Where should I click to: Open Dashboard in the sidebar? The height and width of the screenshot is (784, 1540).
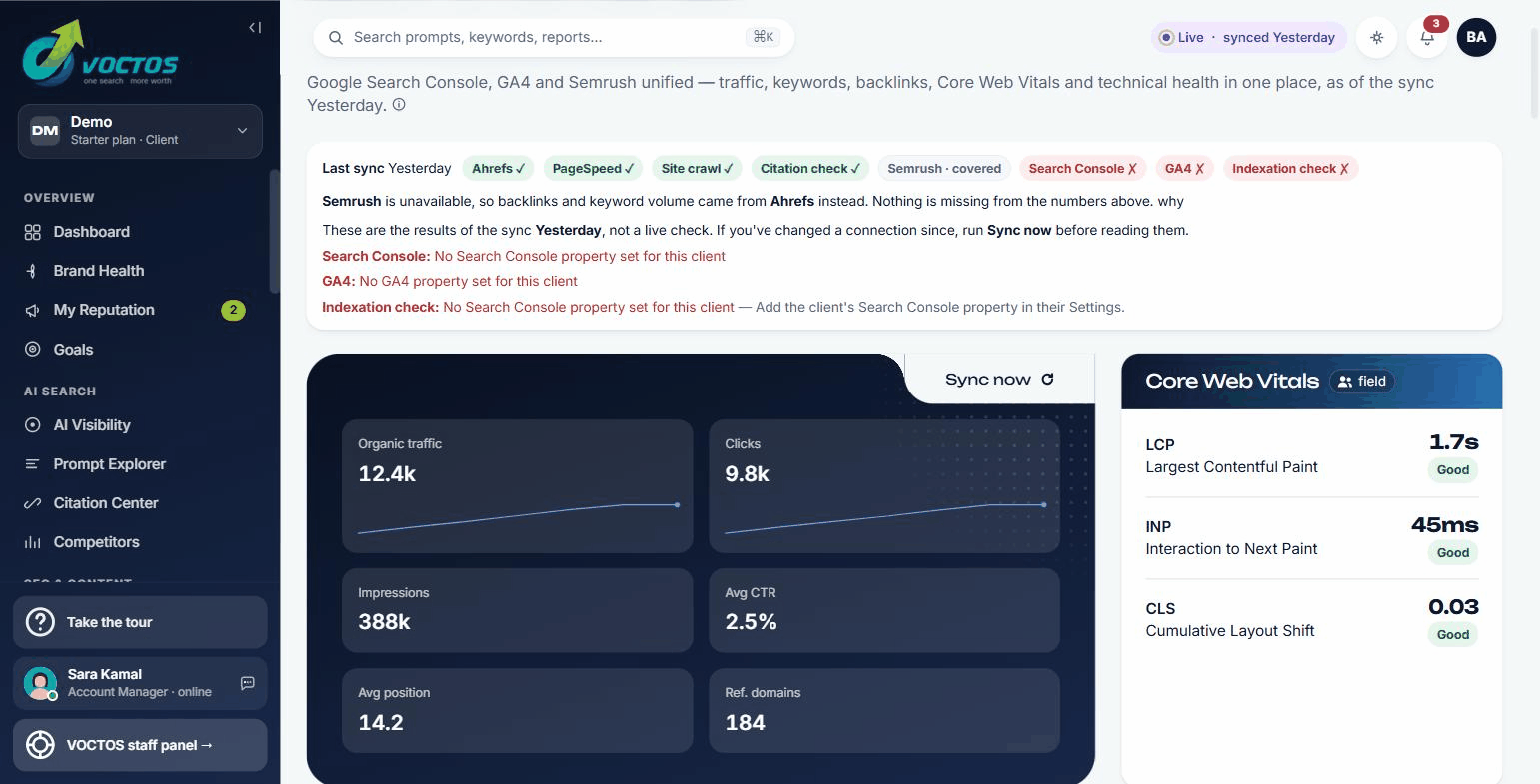[140, 232]
